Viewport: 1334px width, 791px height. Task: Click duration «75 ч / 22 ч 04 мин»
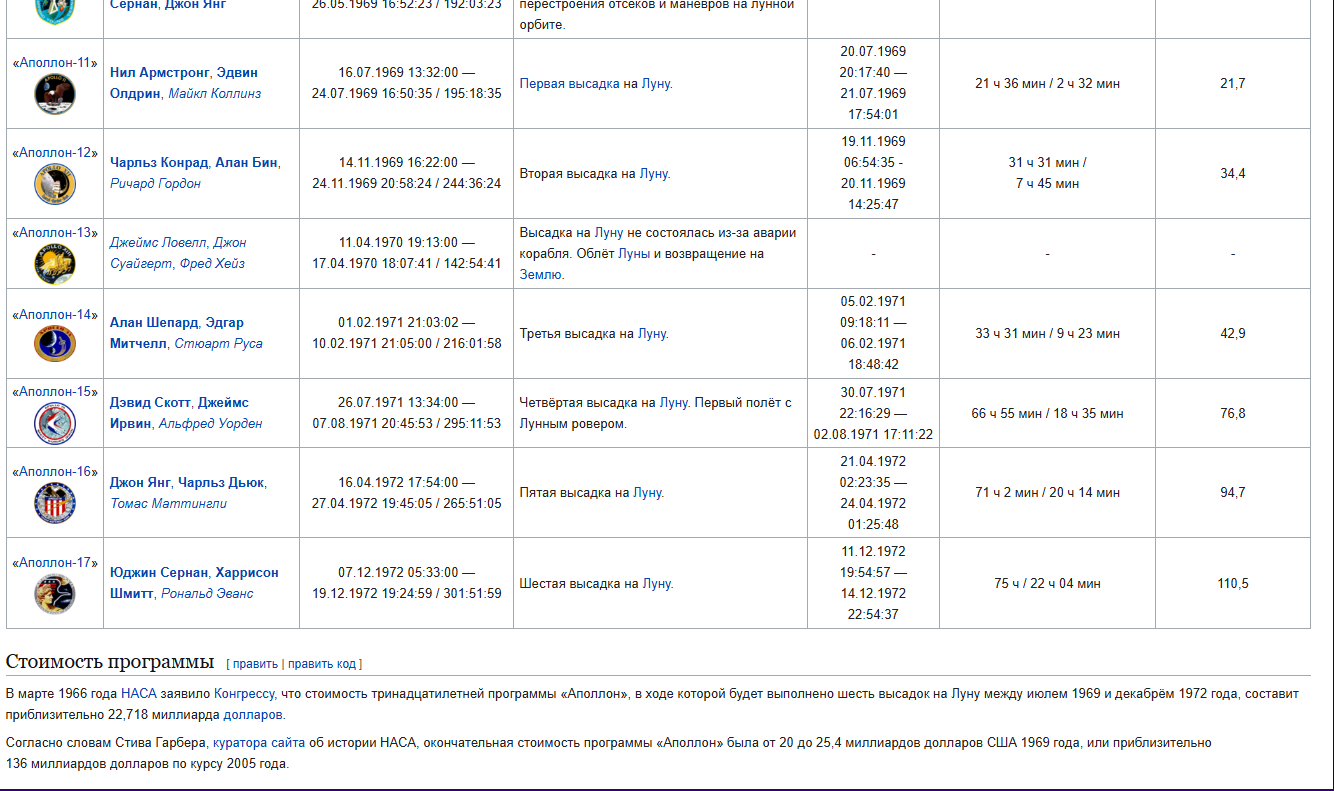[1047, 584]
